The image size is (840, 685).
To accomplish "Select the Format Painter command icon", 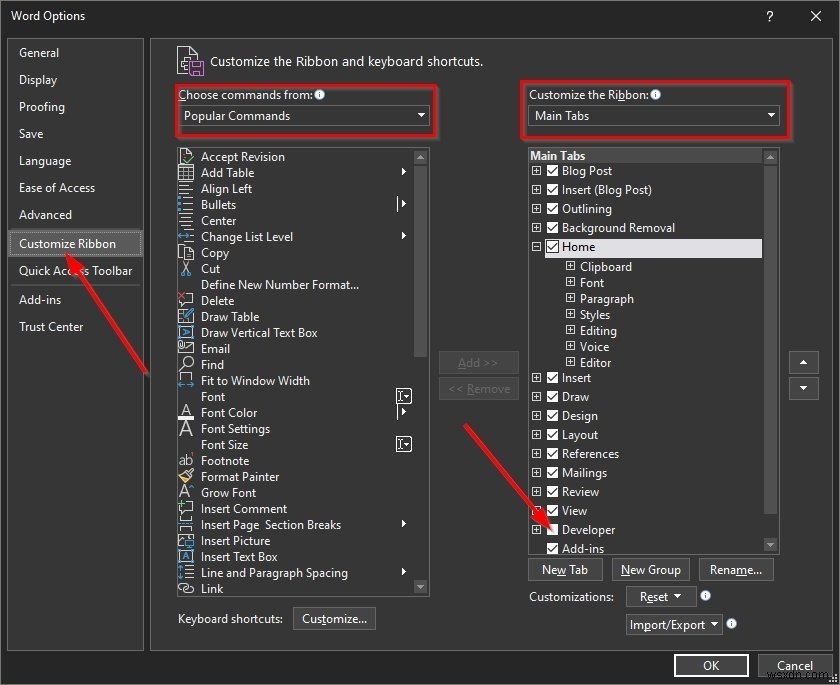I will [187, 477].
